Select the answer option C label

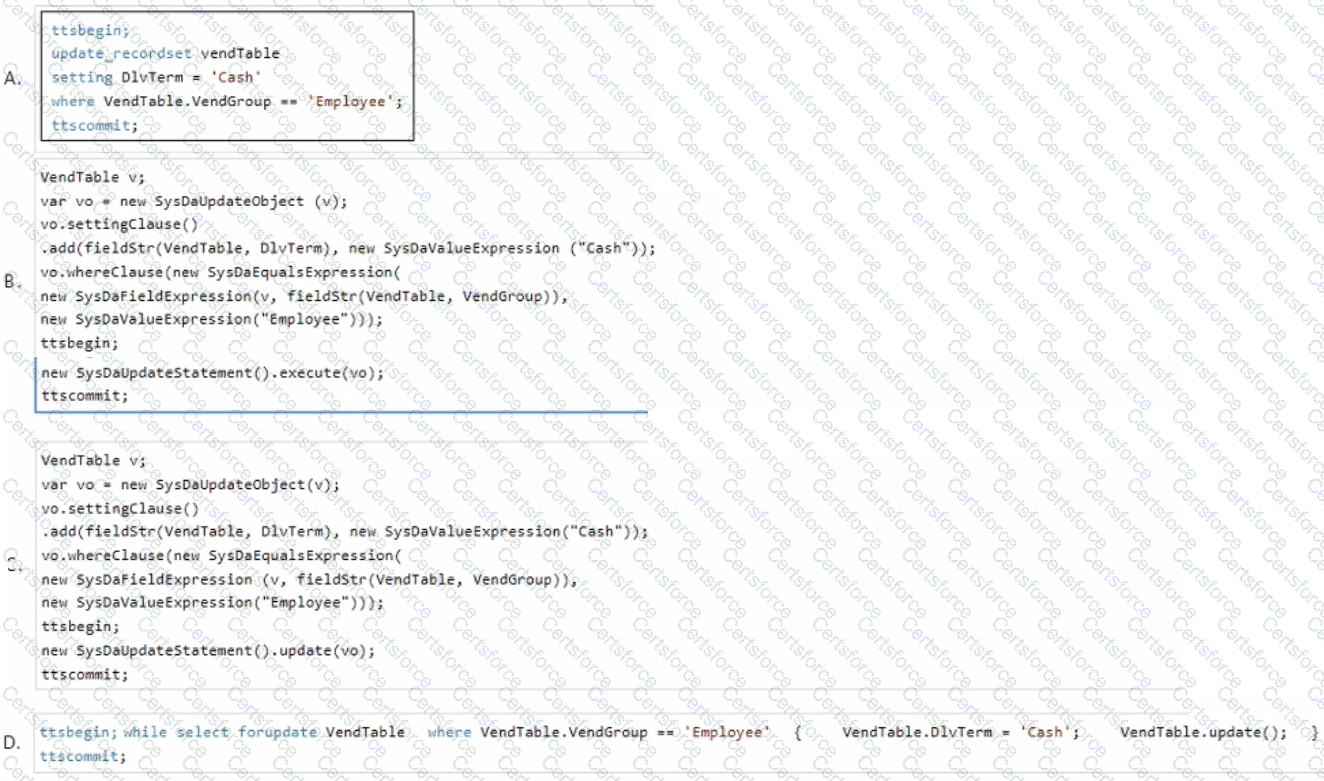click(13, 564)
